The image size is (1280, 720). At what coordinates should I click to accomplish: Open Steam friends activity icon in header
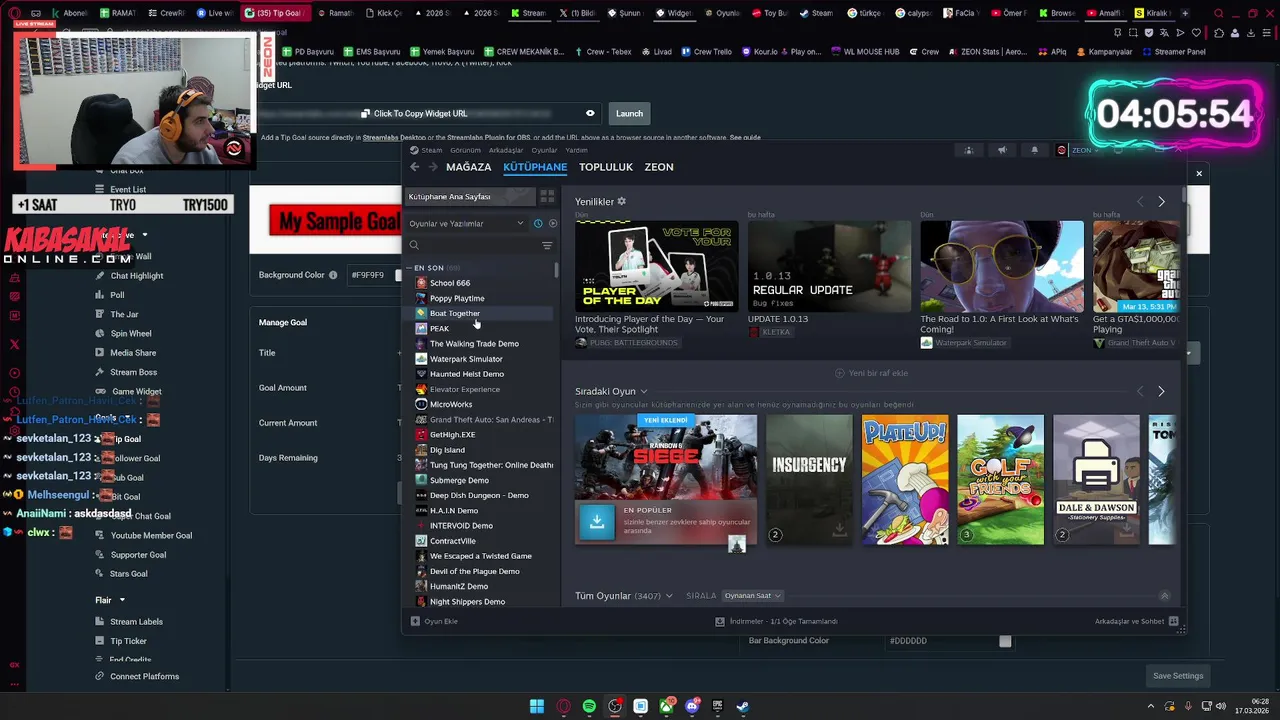coord(968,150)
